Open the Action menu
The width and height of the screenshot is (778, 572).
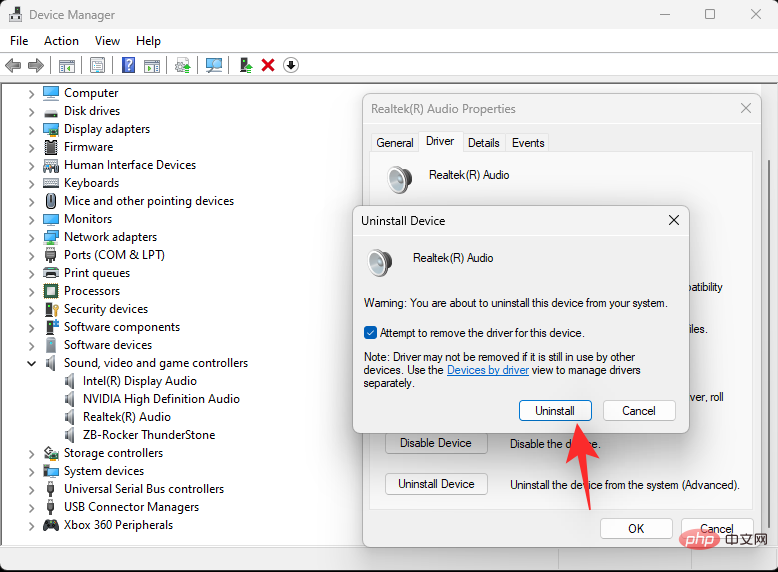coord(61,41)
